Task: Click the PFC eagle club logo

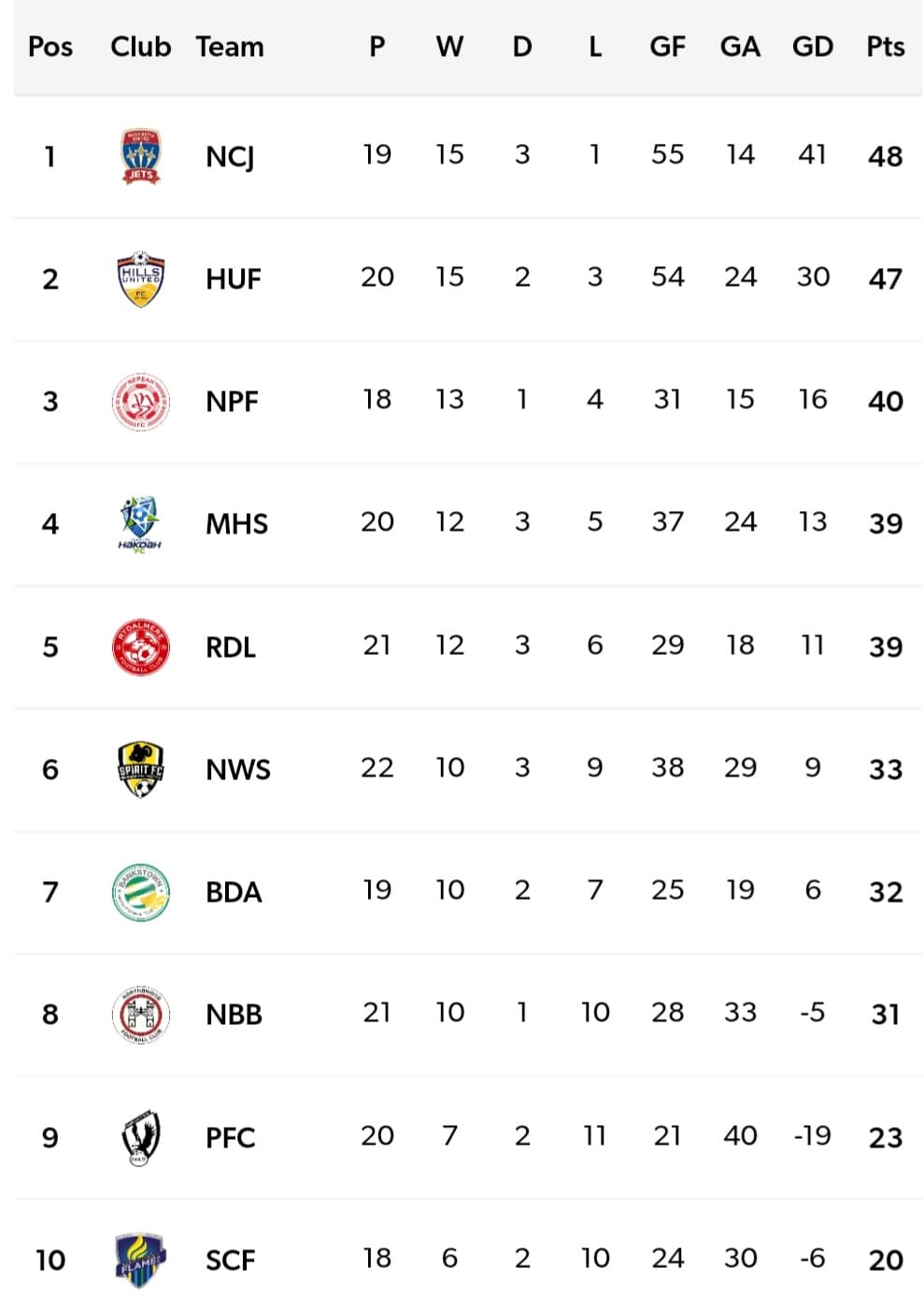Action: (140, 1137)
